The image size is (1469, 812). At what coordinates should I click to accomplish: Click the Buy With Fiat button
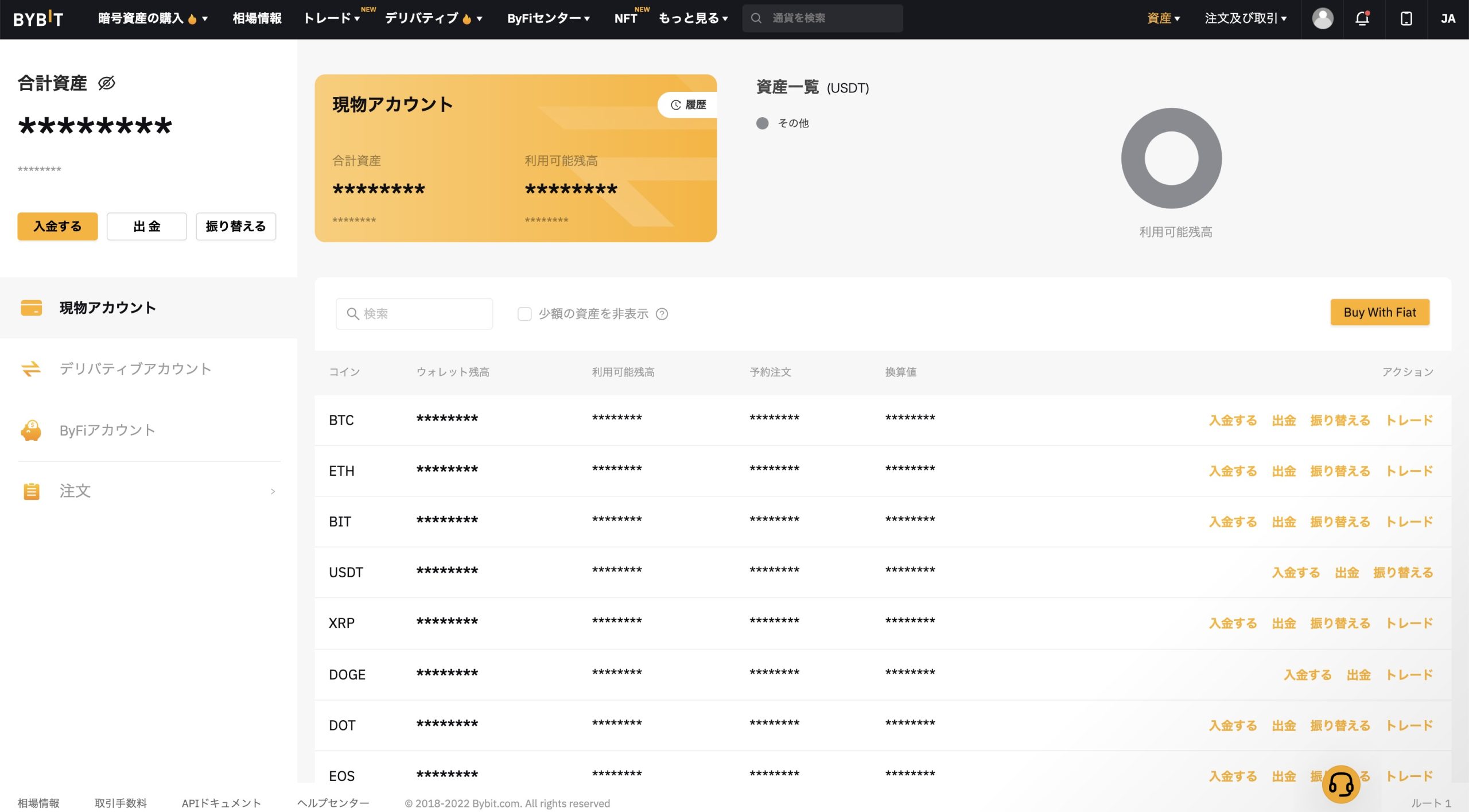pos(1379,312)
